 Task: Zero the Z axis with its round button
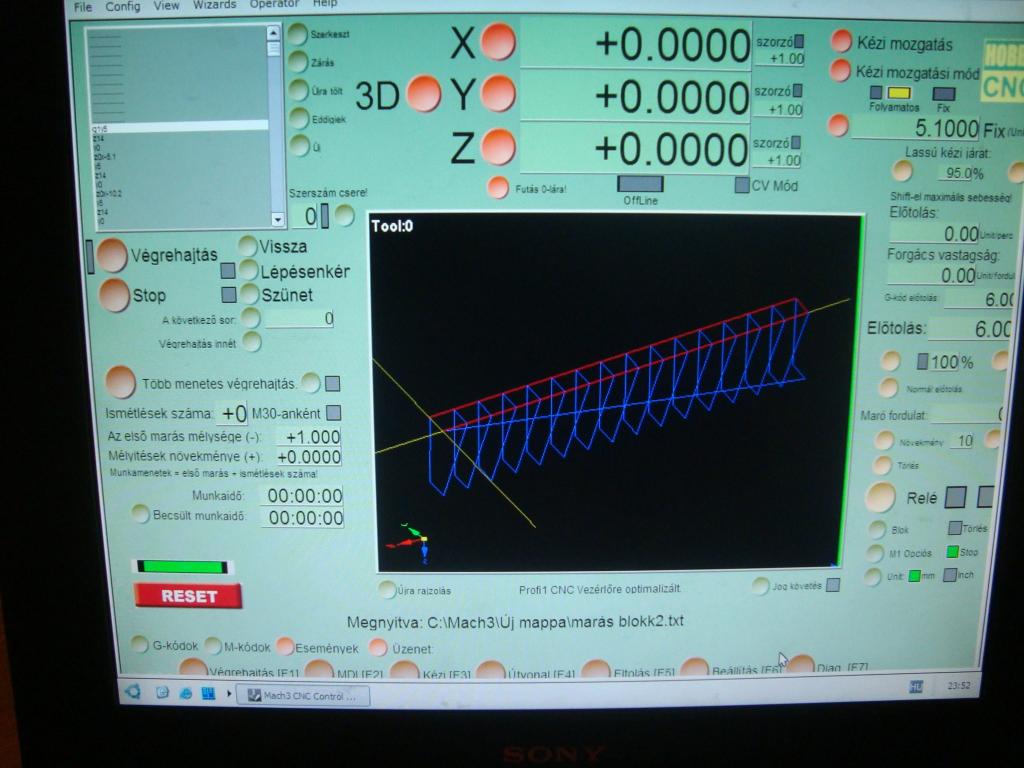(x=498, y=146)
